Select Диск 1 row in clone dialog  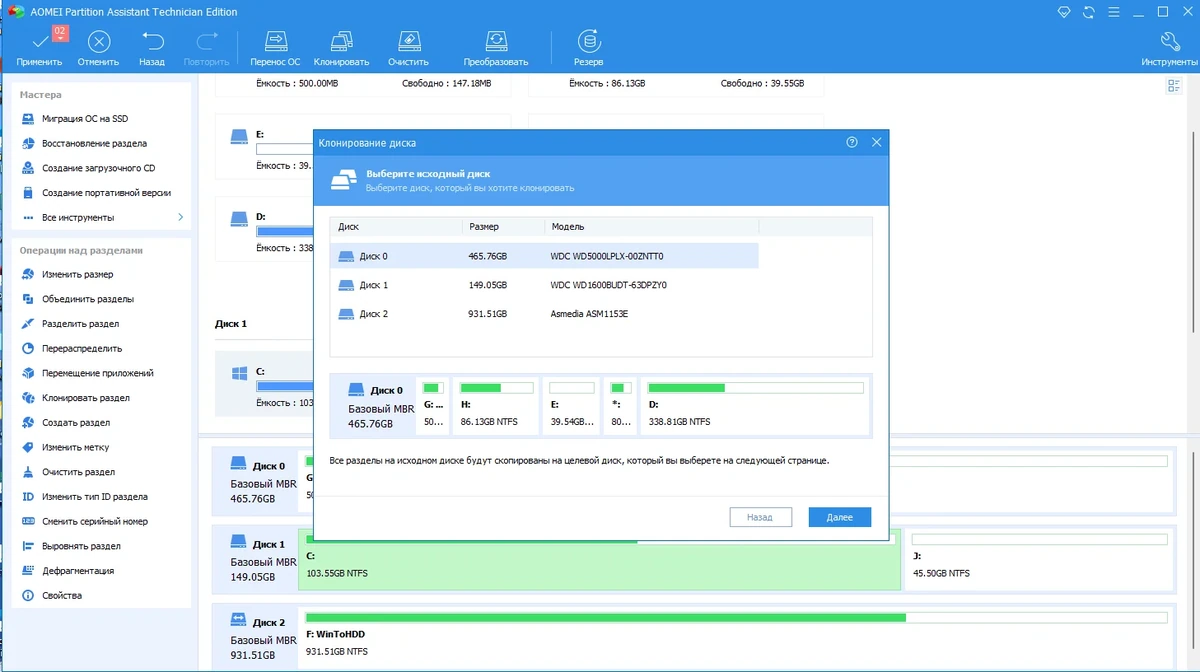tap(544, 285)
